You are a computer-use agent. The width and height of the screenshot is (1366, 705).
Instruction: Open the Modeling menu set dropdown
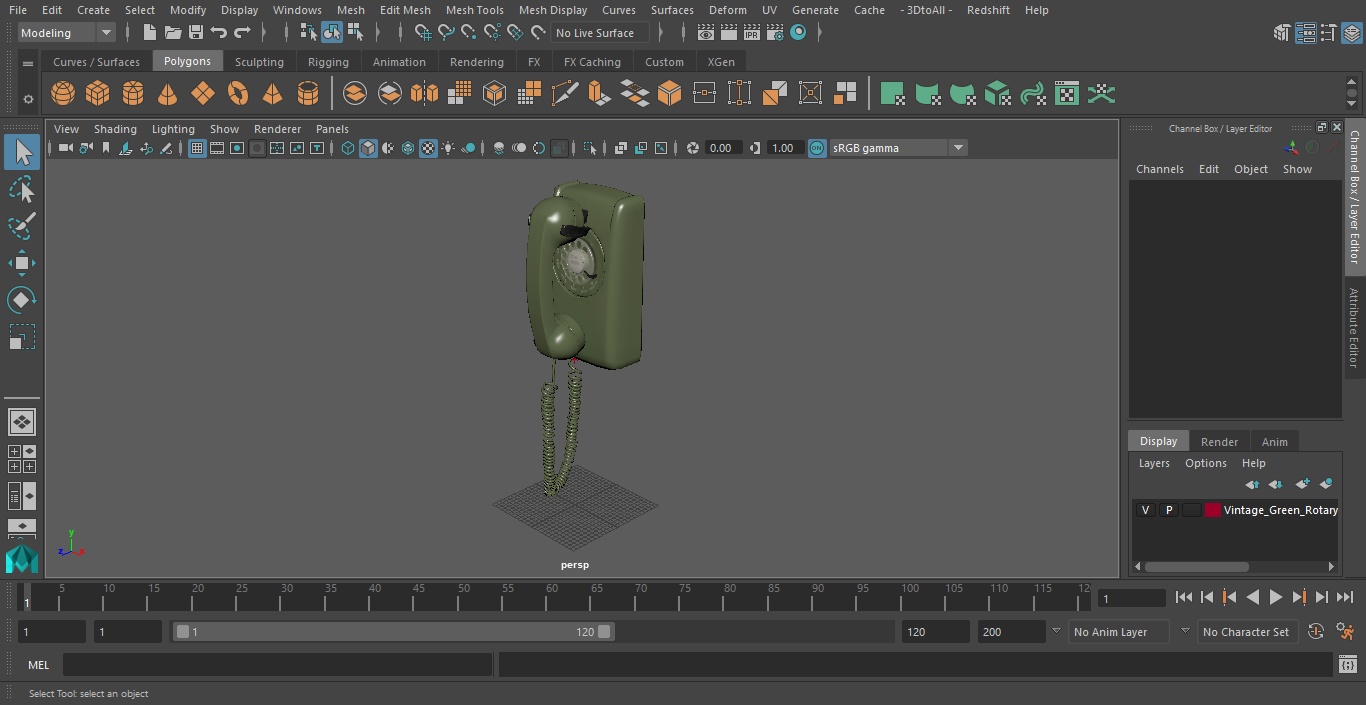point(67,33)
